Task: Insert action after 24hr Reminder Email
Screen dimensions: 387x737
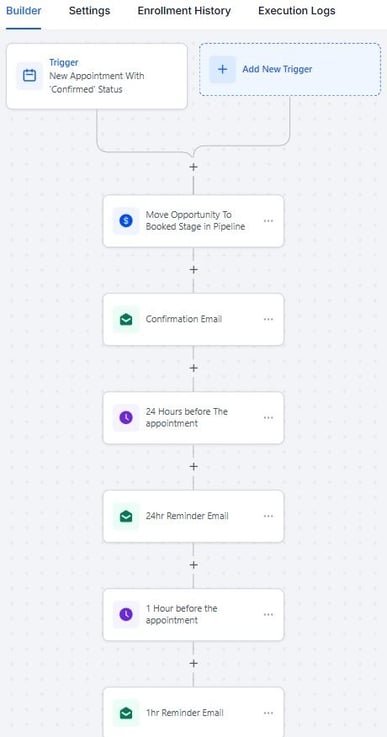Action: coord(193,565)
